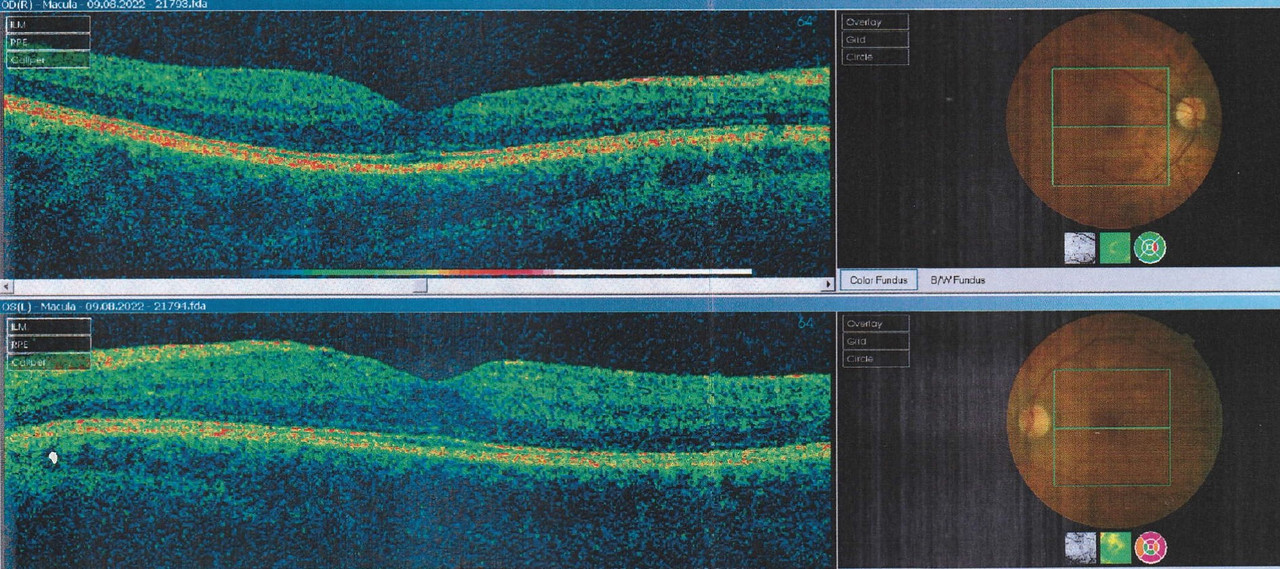
Task: Toggle Grid on left eye fundus
Action: click(875, 341)
